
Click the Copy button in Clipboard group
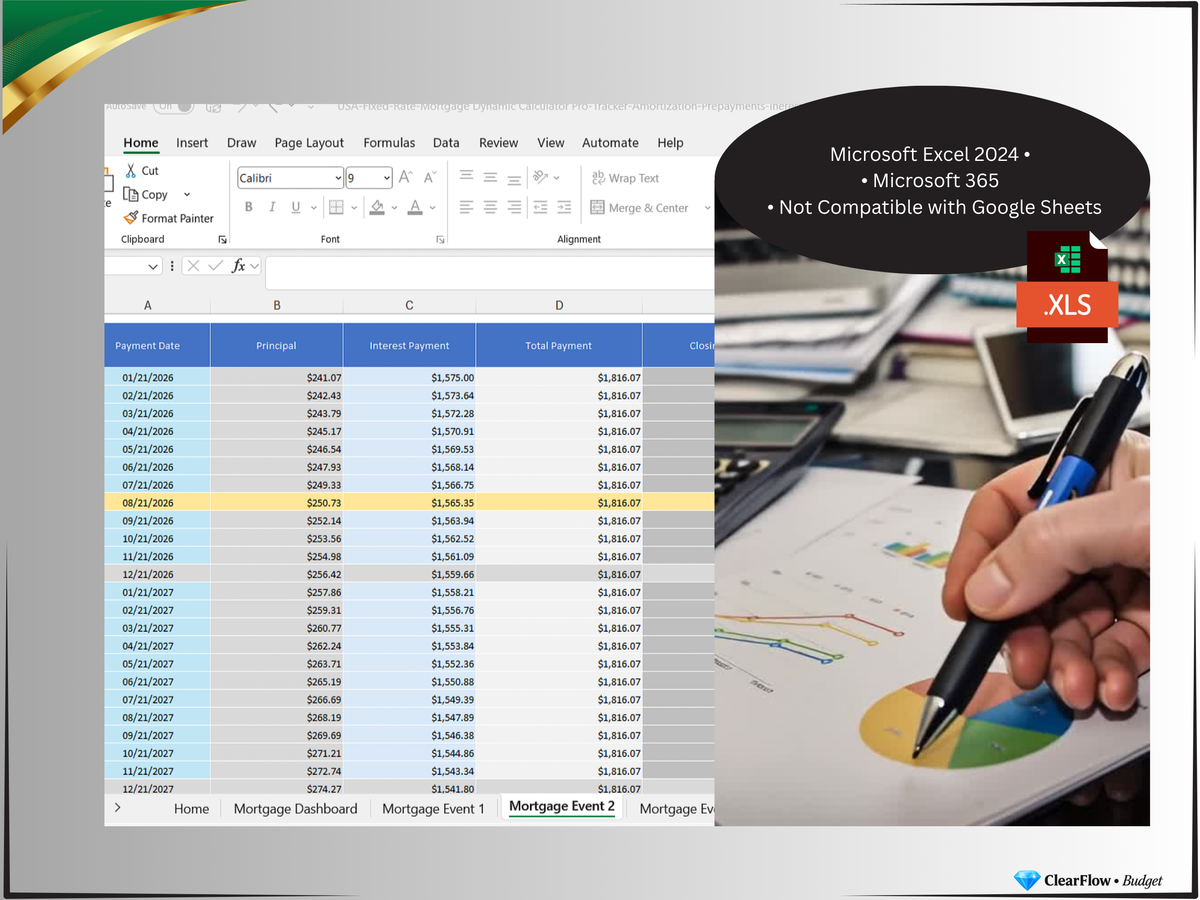tap(146, 195)
